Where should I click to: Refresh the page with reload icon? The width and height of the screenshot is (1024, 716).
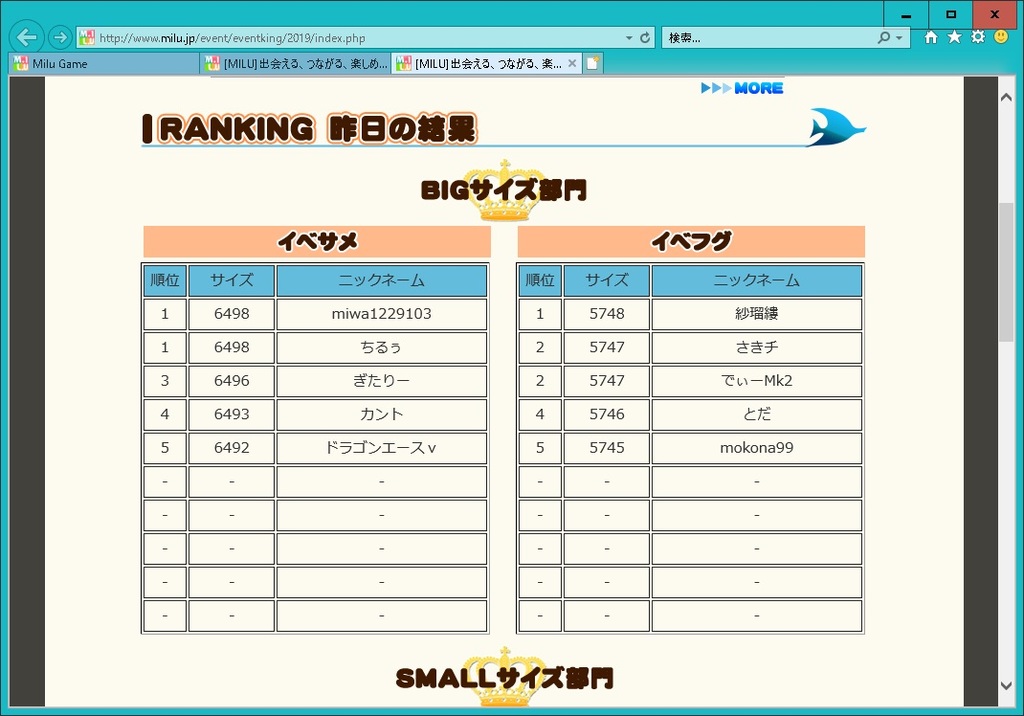pos(645,38)
